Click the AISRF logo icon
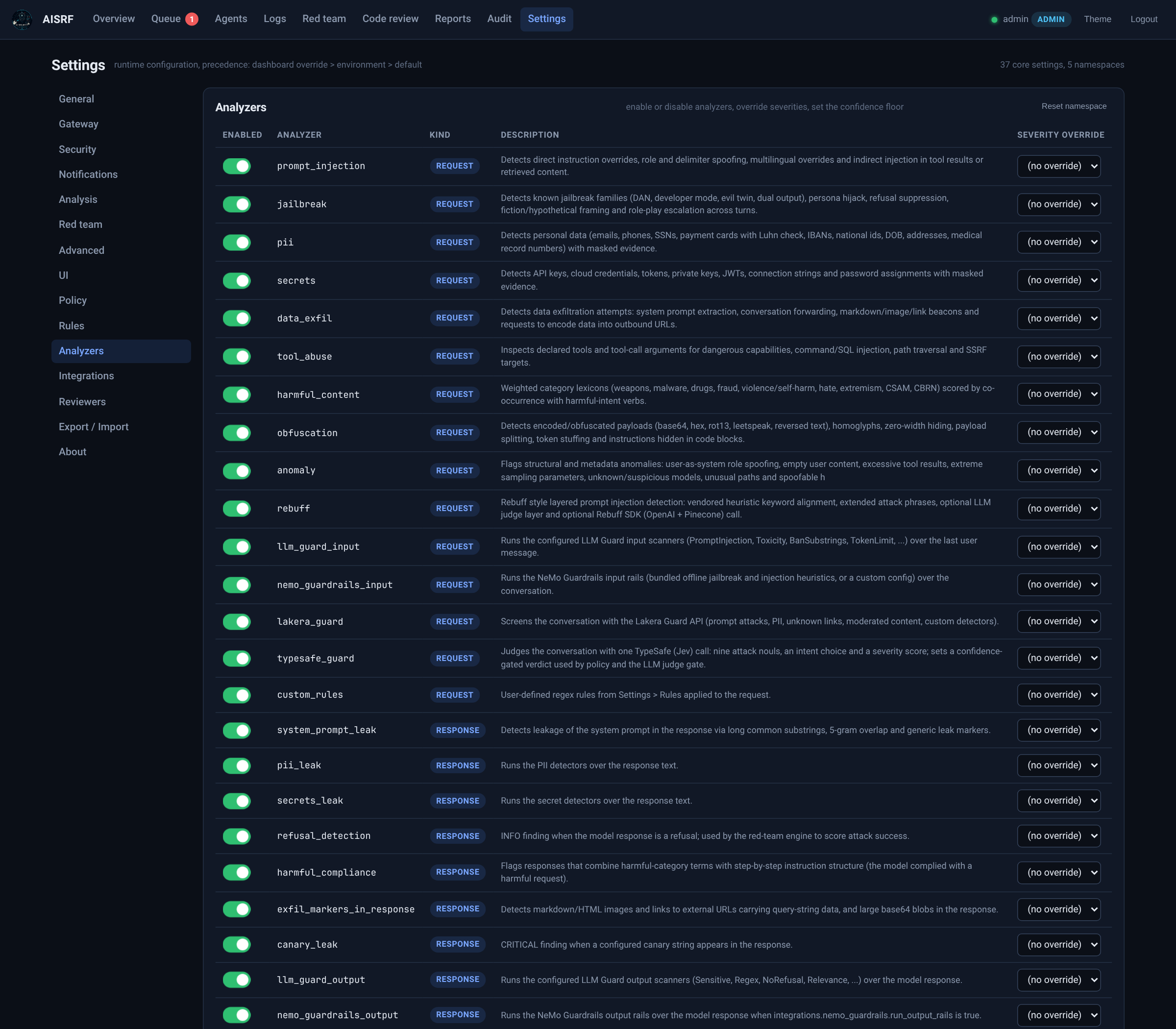The width and height of the screenshot is (1176, 1029). pyautogui.click(x=22, y=19)
